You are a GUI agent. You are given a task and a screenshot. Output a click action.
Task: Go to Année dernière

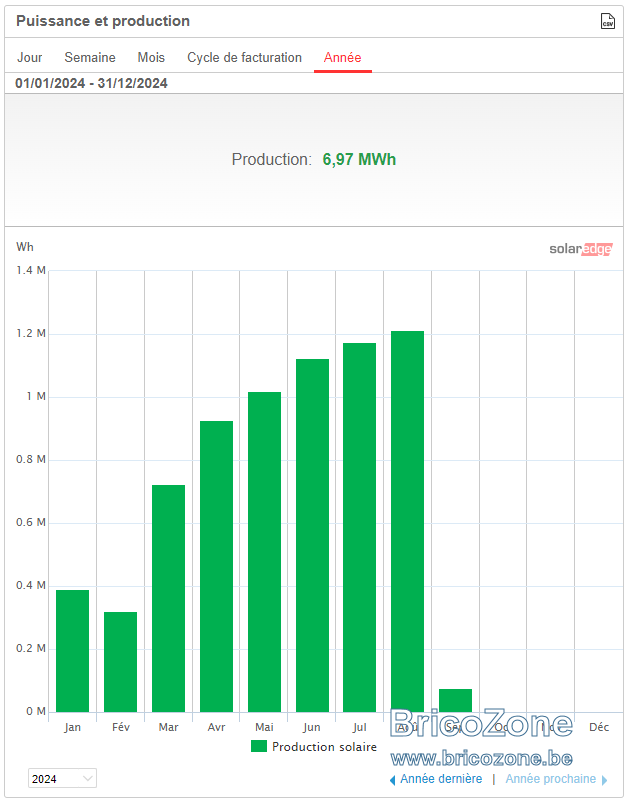(441, 779)
